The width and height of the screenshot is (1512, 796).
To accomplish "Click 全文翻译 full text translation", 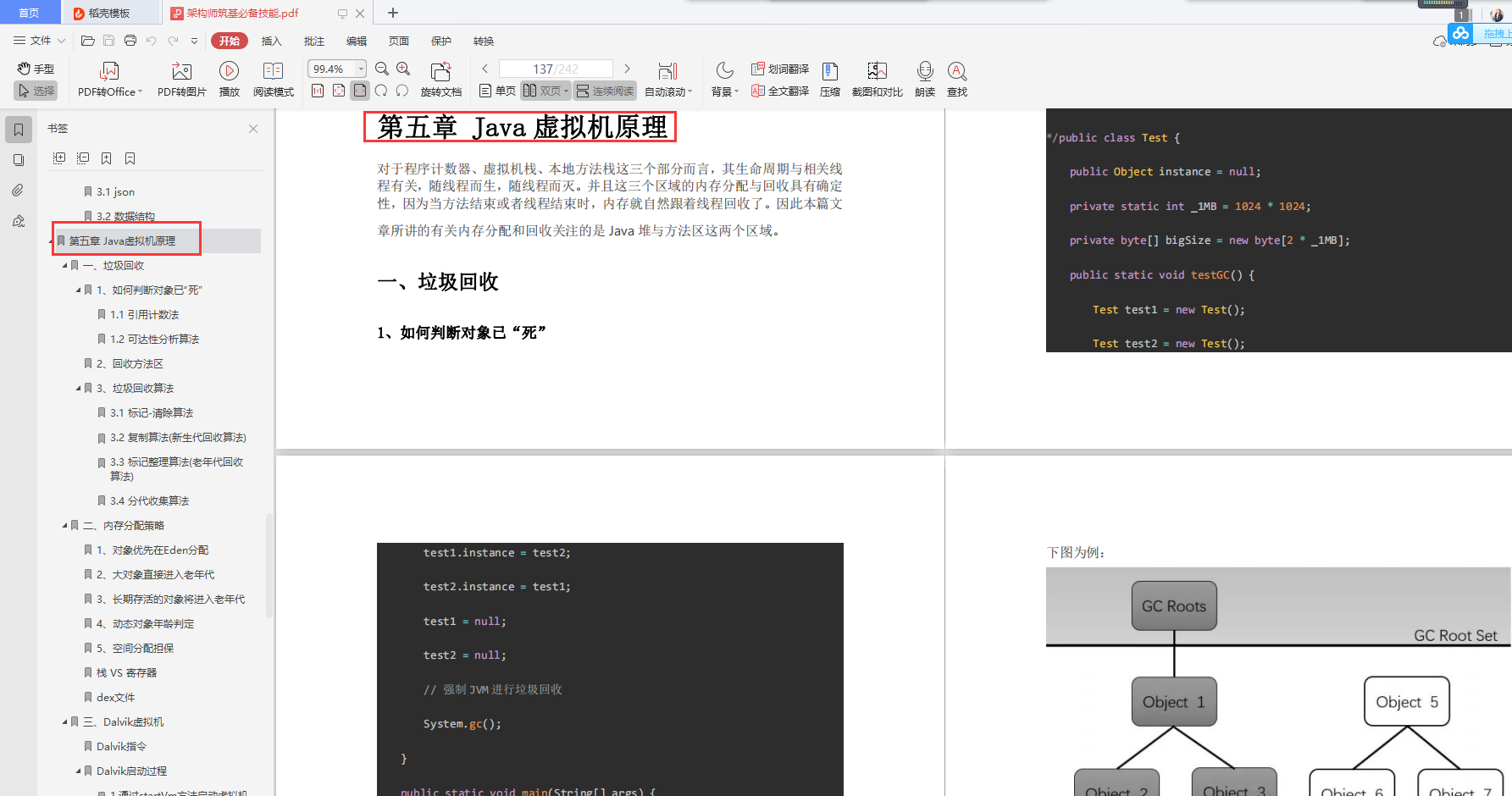I will 780,91.
